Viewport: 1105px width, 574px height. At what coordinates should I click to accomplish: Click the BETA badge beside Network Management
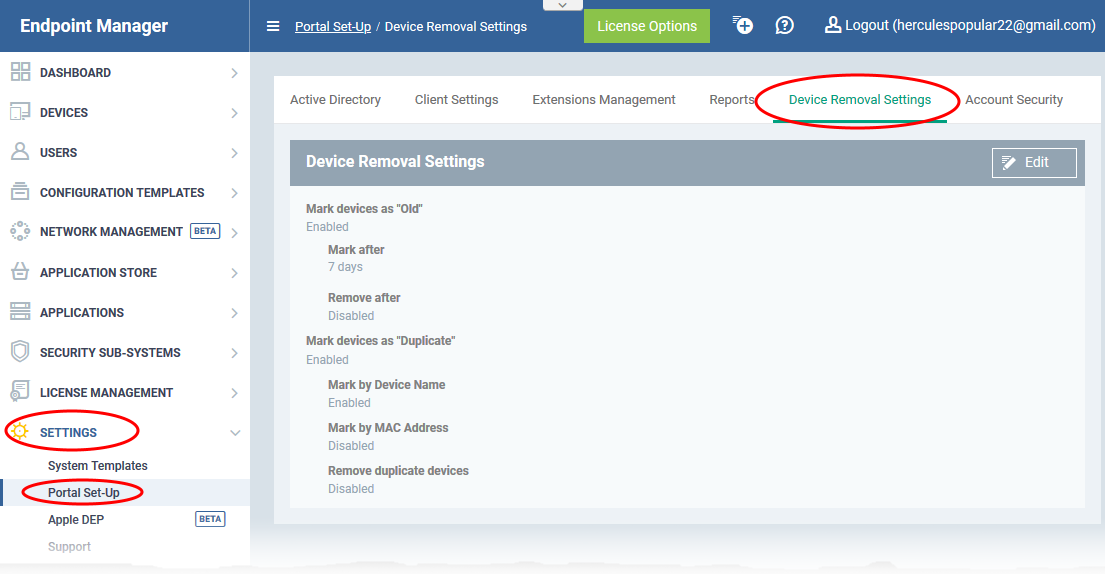click(x=205, y=231)
